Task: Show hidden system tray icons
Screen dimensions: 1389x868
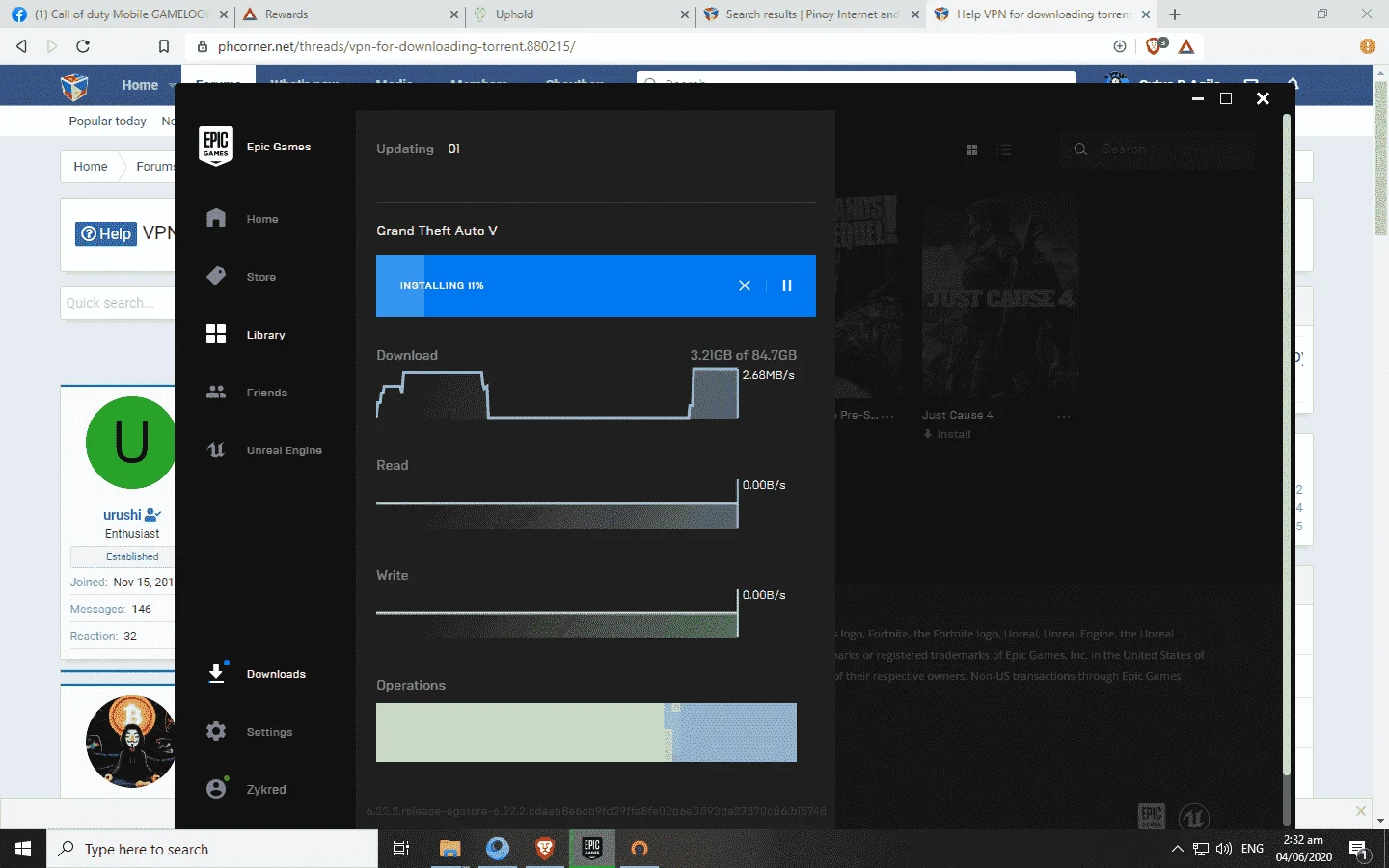Action: [x=1177, y=849]
